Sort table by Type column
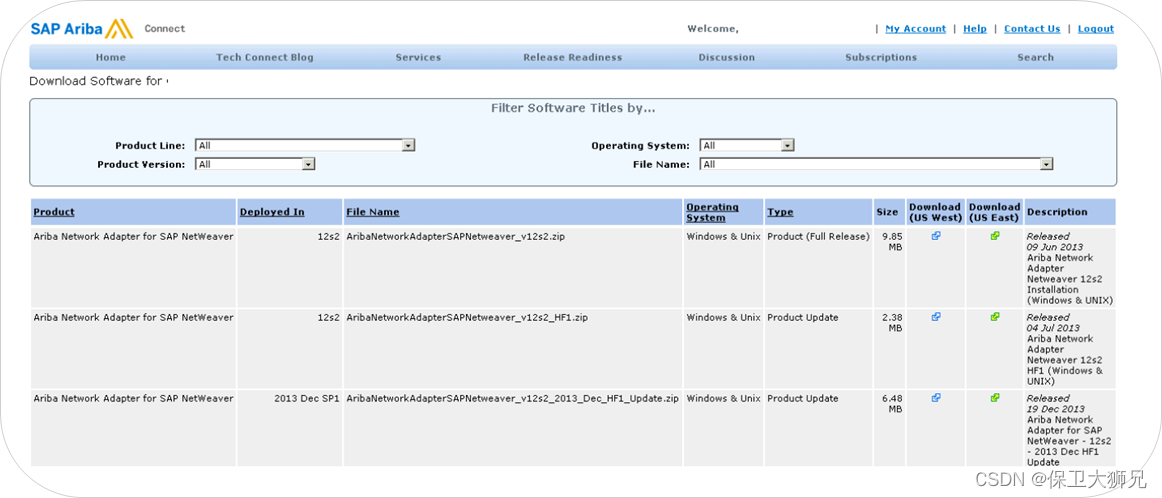The width and height of the screenshot is (1162, 498). pyautogui.click(x=780, y=212)
